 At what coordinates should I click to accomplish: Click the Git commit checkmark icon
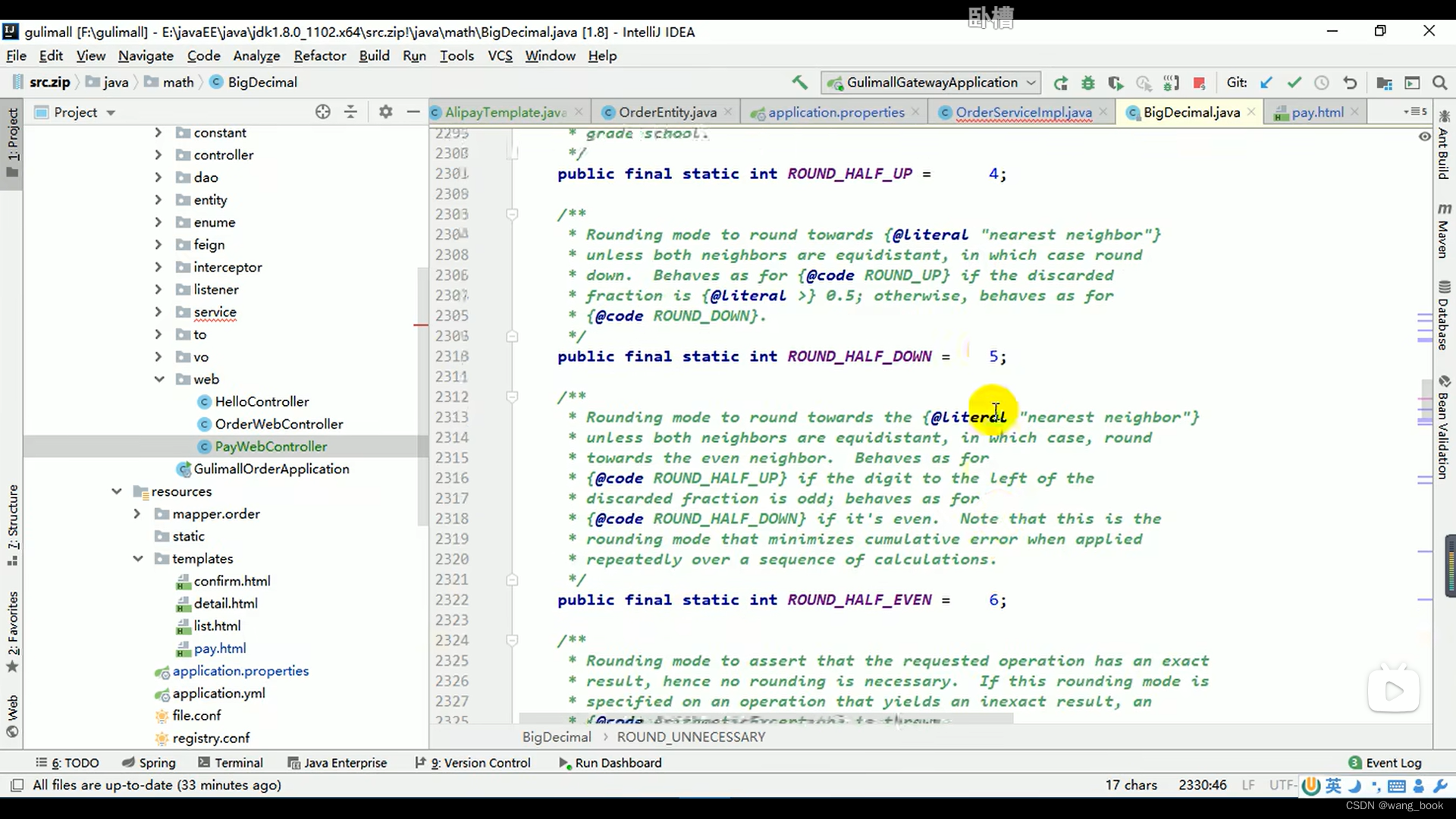tap(1293, 82)
